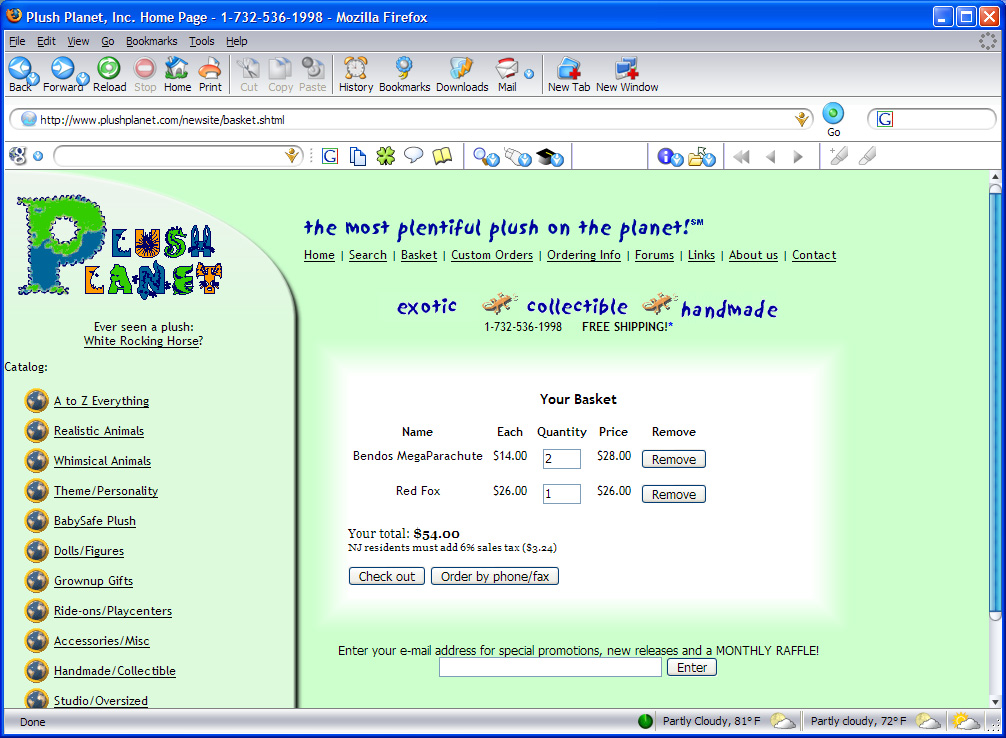Click the Reload toolbar icon
The width and height of the screenshot is (1006, 738).
click(x=109, y=69)
